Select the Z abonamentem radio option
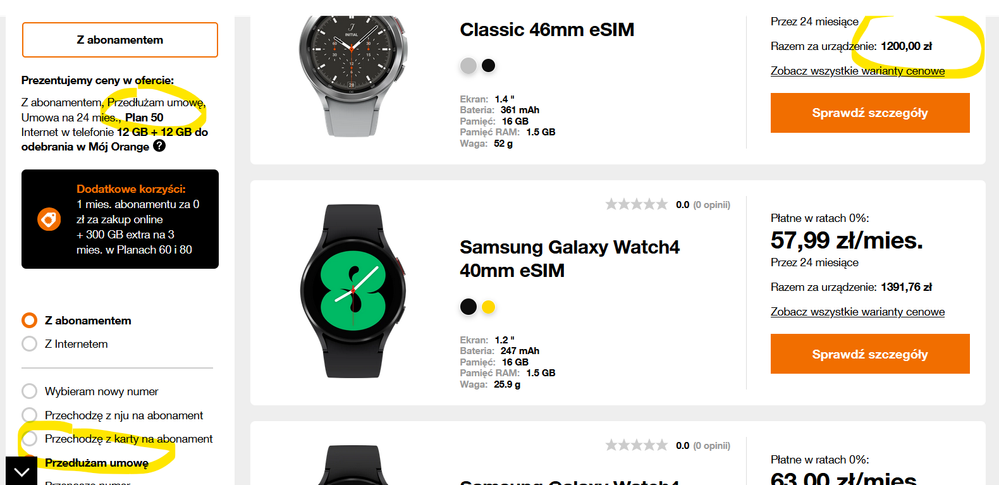 (29, 320)
